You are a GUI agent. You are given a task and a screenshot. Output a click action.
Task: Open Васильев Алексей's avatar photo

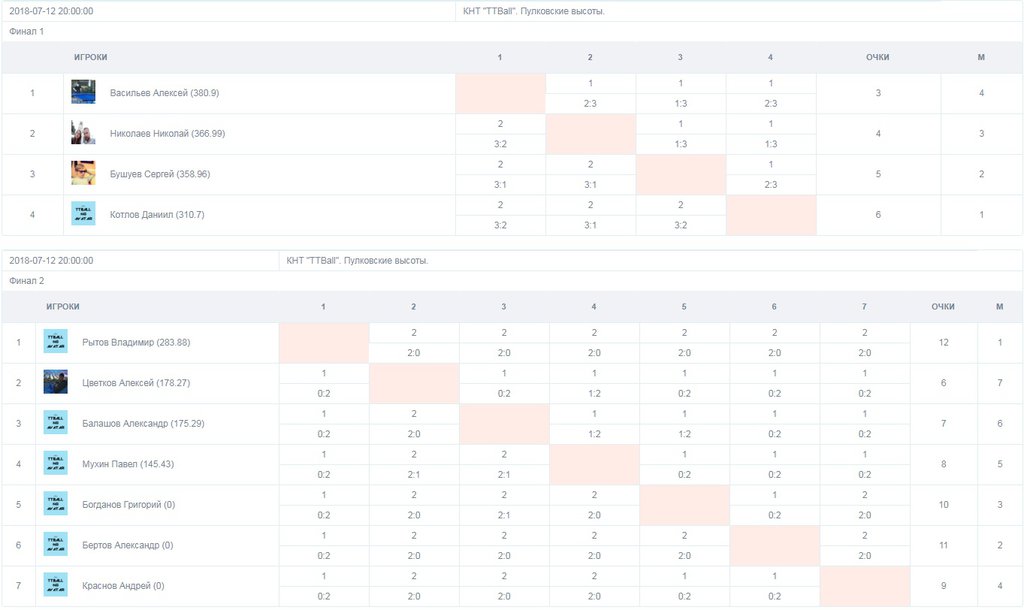tap(83, 92)
